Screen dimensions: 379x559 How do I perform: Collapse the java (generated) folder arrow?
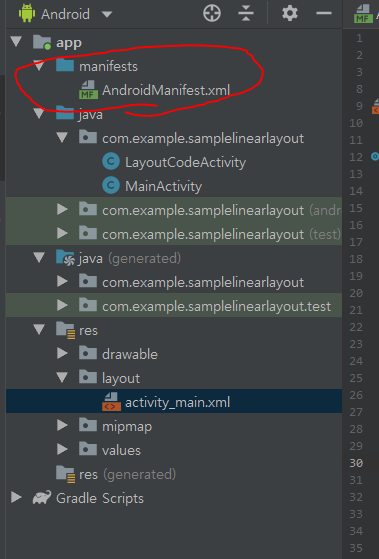[39, 257]
